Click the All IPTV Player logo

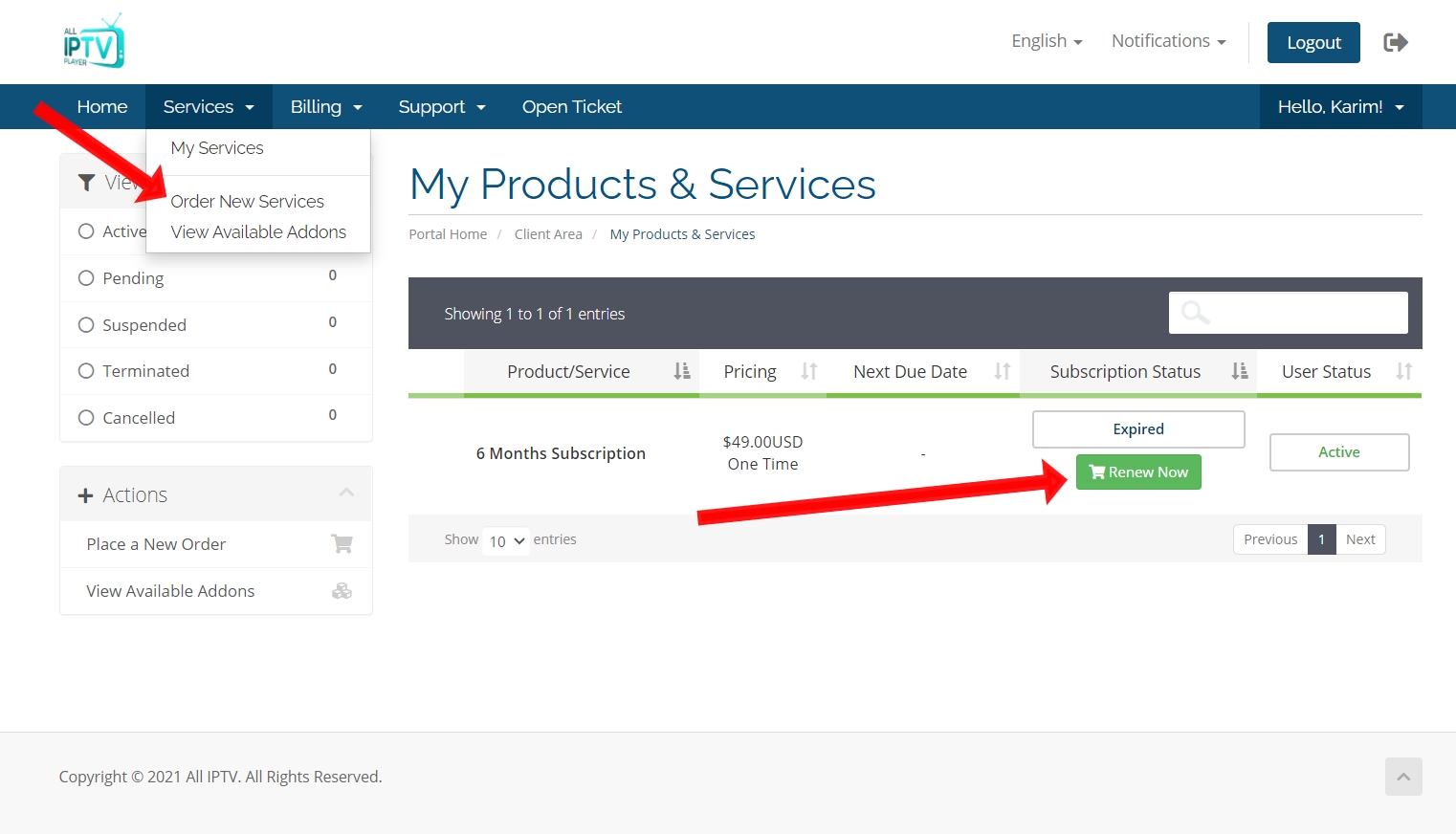[x=94, y=41]
